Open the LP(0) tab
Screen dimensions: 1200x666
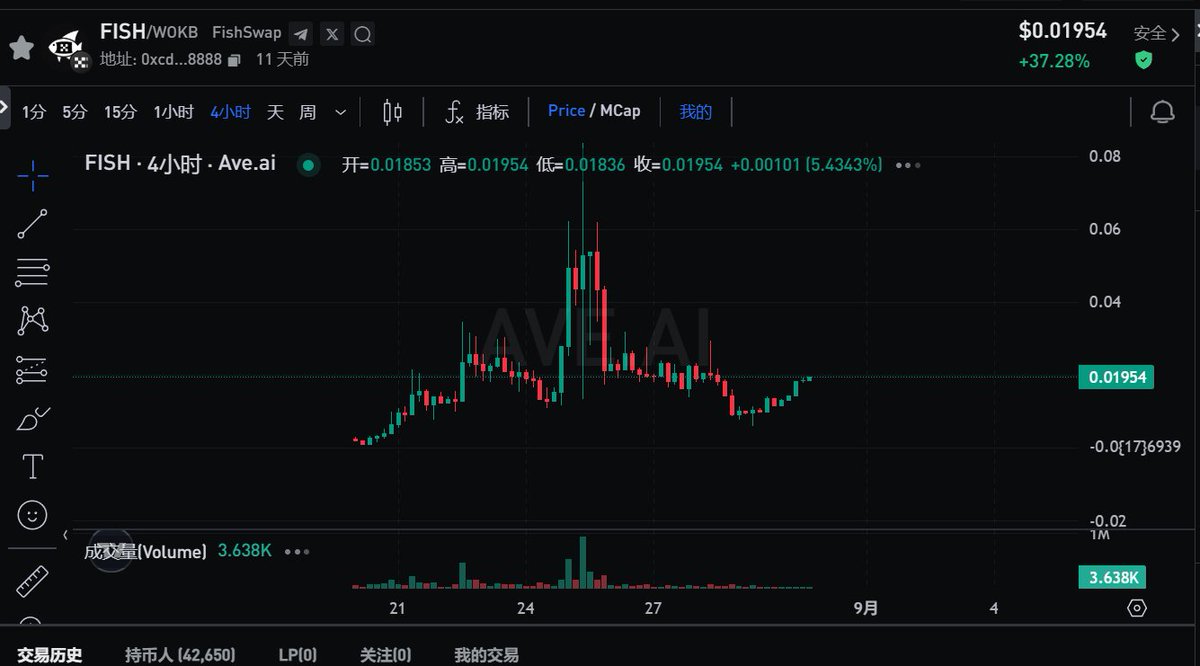point(297,655)
